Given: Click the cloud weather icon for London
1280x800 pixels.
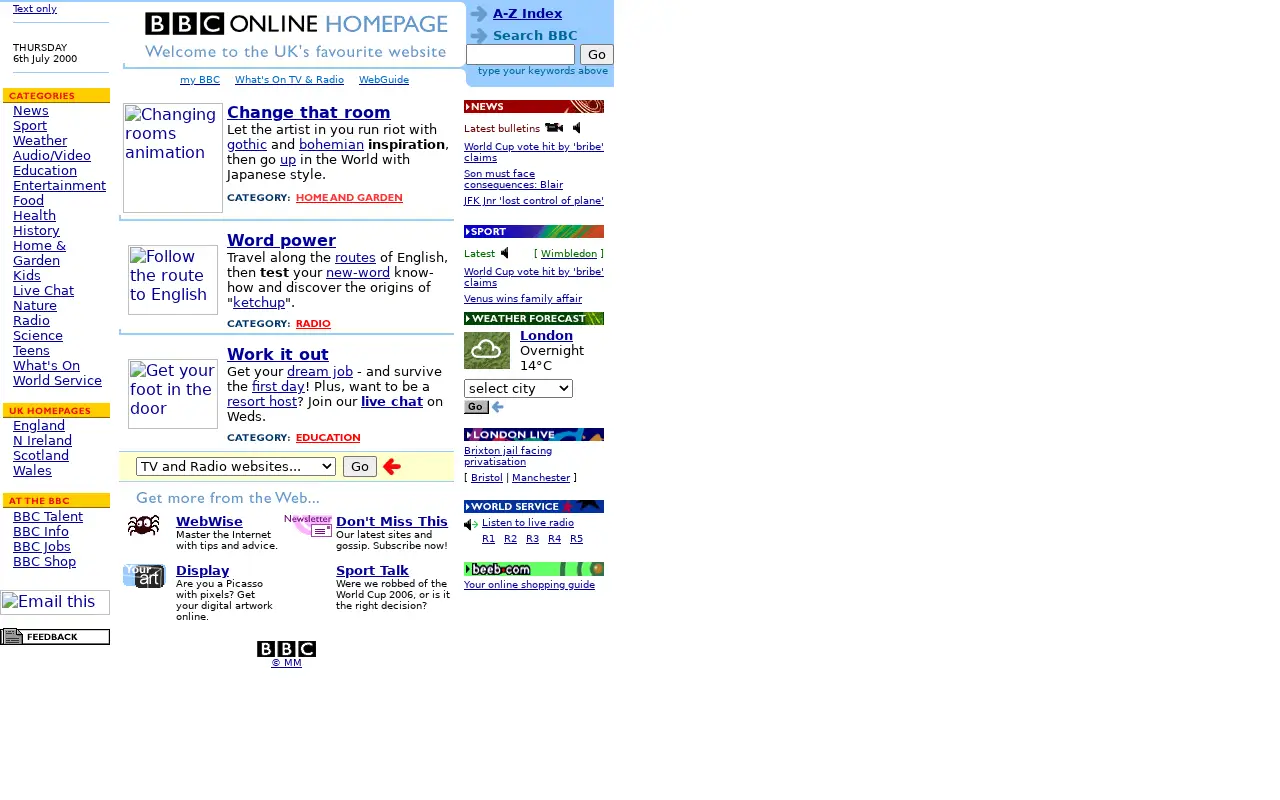Looking at the screenshot, I should tap(487, 350).
